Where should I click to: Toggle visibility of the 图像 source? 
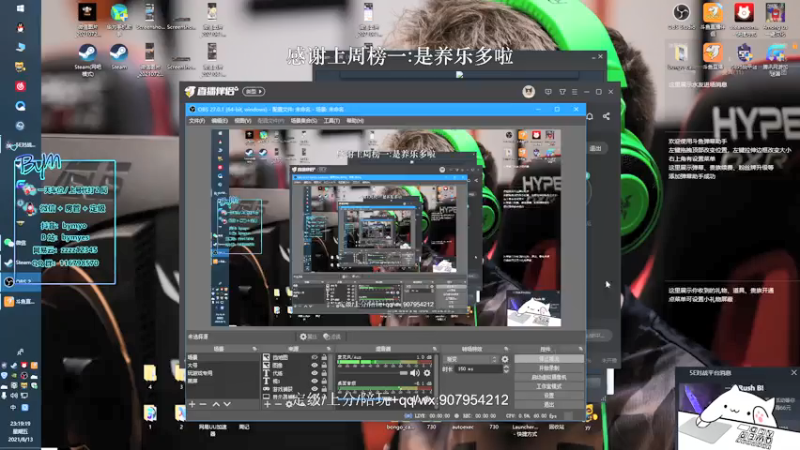coord(314,365)
